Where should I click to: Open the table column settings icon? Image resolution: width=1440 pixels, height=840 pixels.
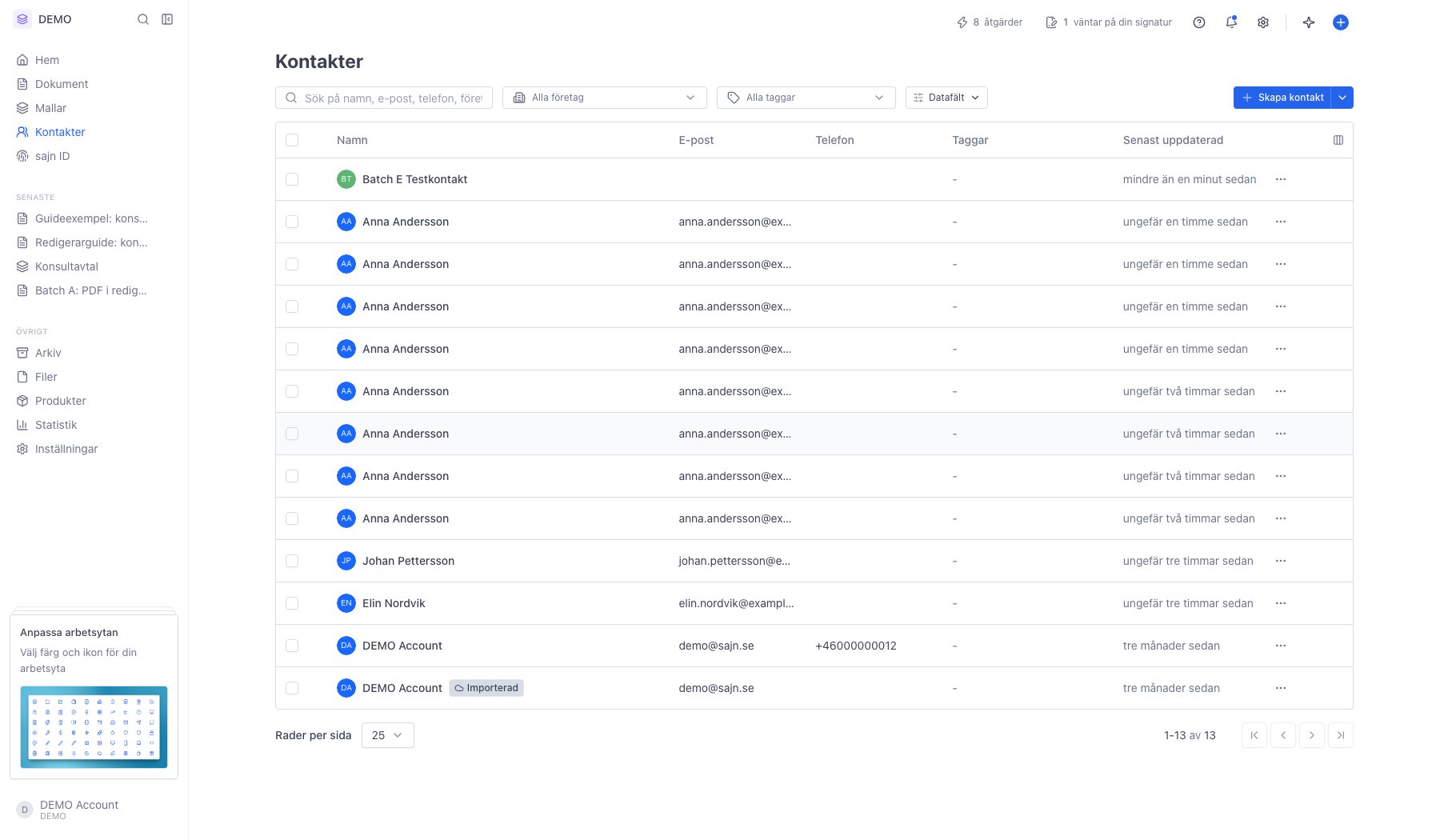coord(1338,140)
